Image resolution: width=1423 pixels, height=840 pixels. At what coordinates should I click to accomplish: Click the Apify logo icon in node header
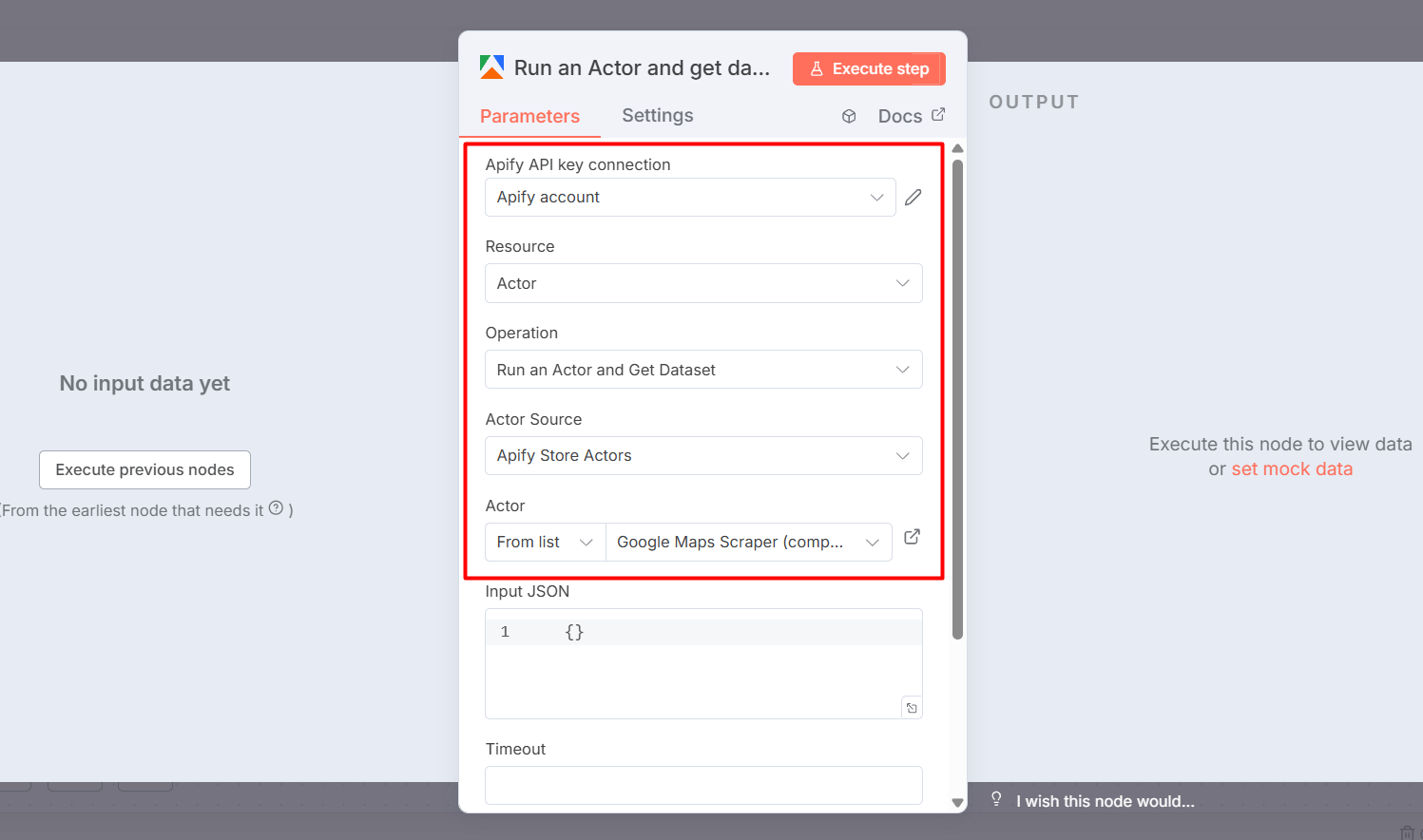click(491, 67)
